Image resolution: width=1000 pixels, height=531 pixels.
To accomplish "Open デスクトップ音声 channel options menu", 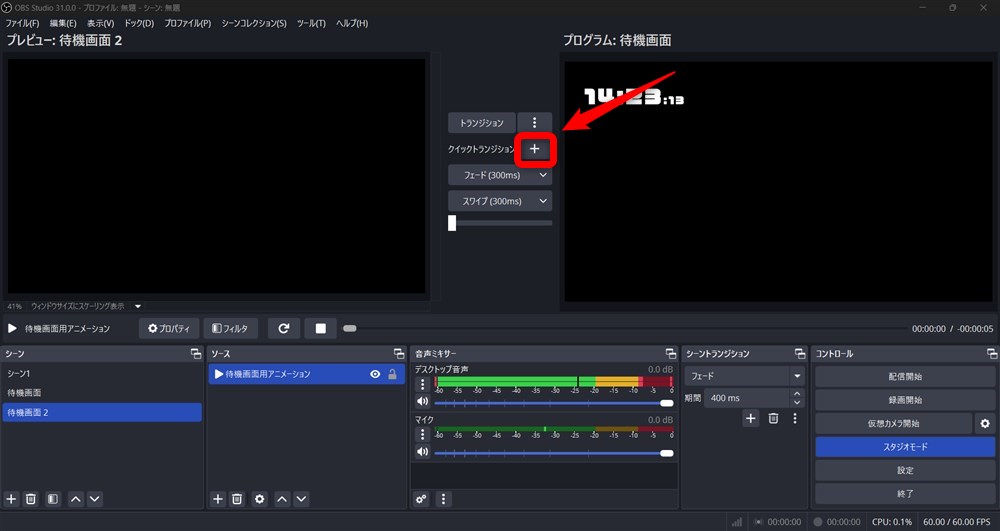I will point(422,384).
